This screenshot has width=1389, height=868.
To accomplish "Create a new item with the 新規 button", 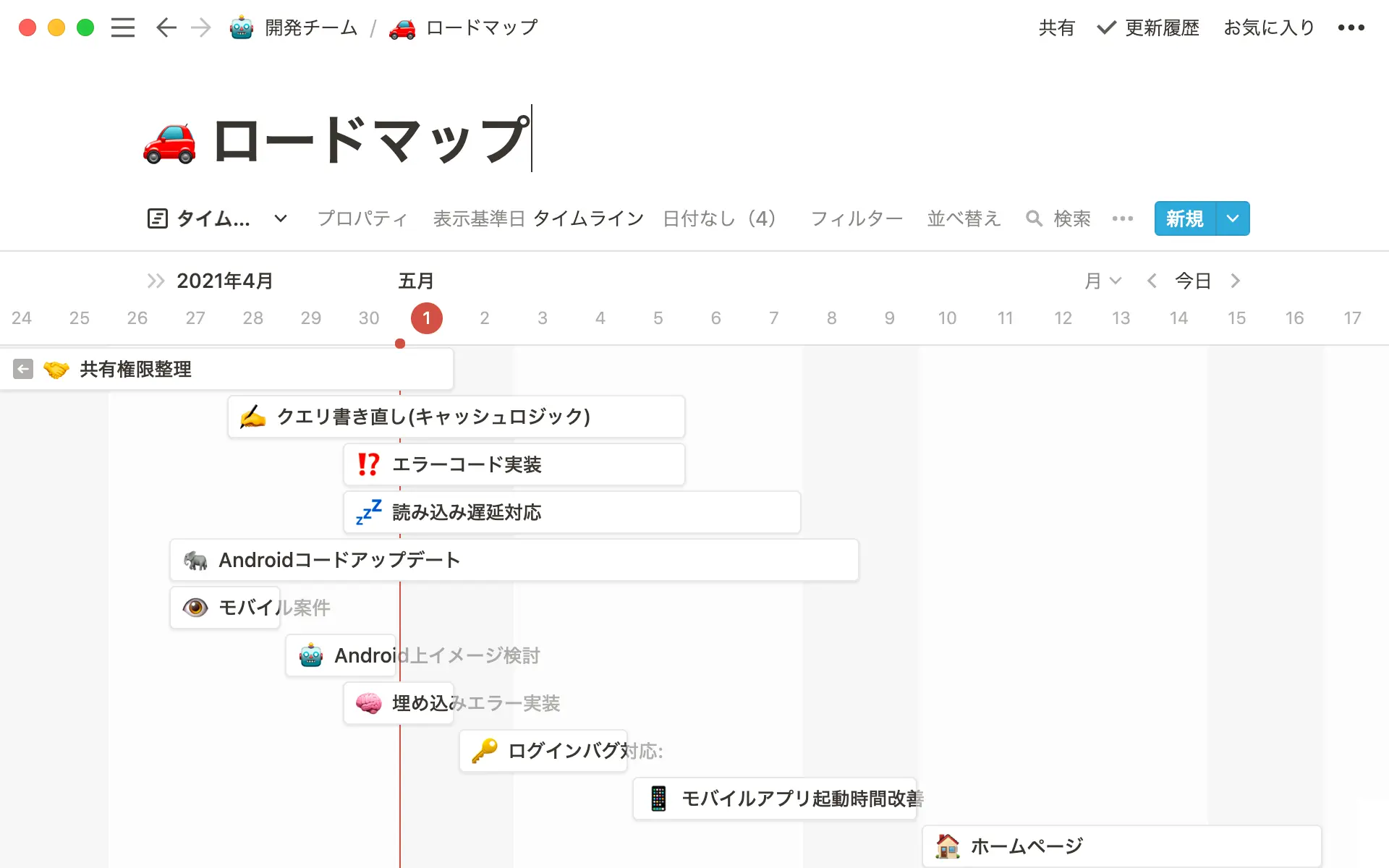I will tap(1184, 218).
